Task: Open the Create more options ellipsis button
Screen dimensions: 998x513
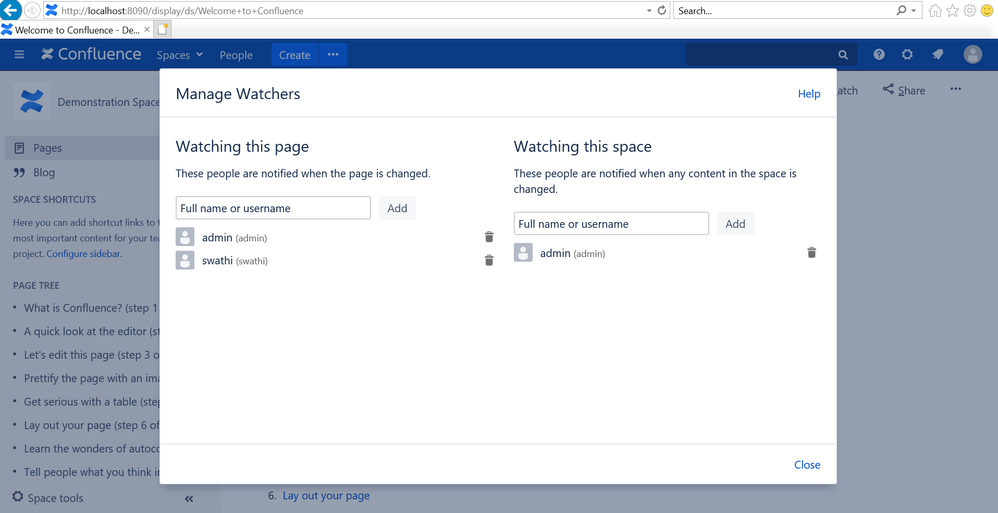Action: tap(333, 55)
